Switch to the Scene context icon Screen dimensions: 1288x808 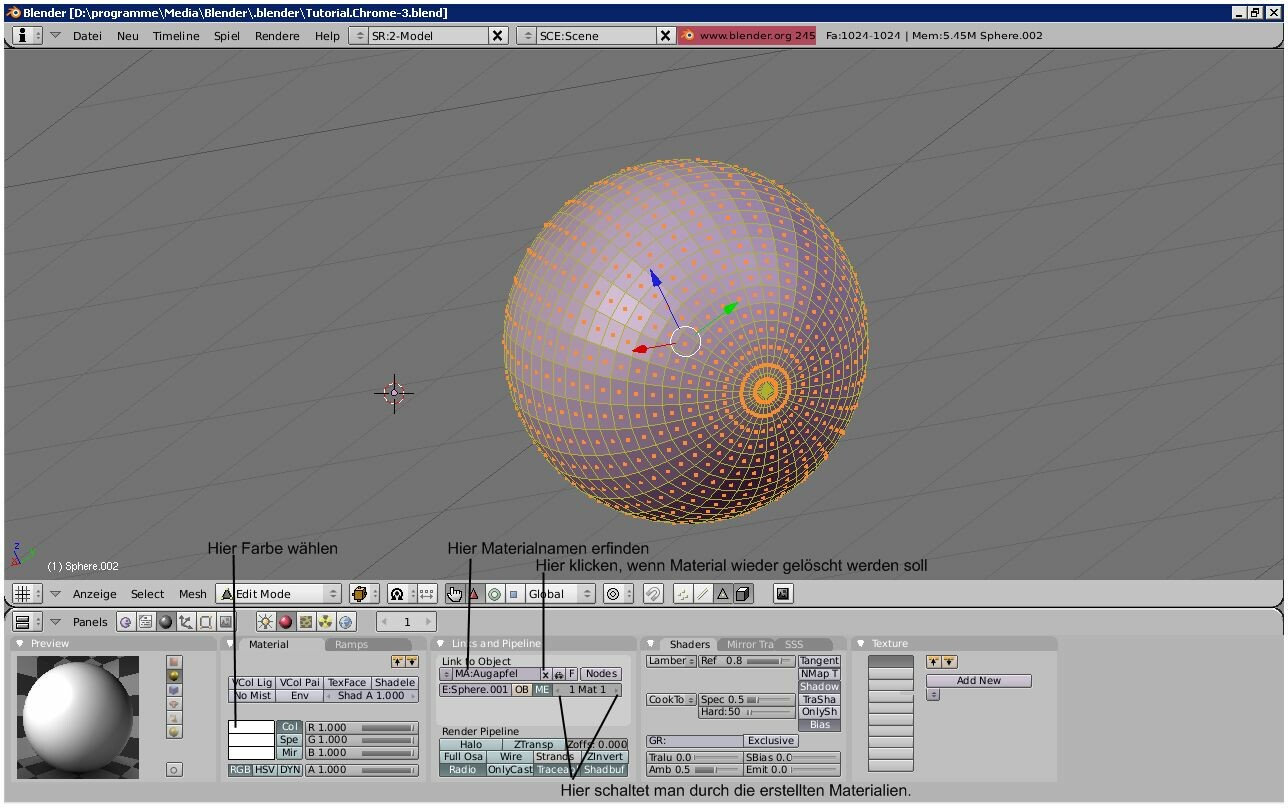pos(226,622)
